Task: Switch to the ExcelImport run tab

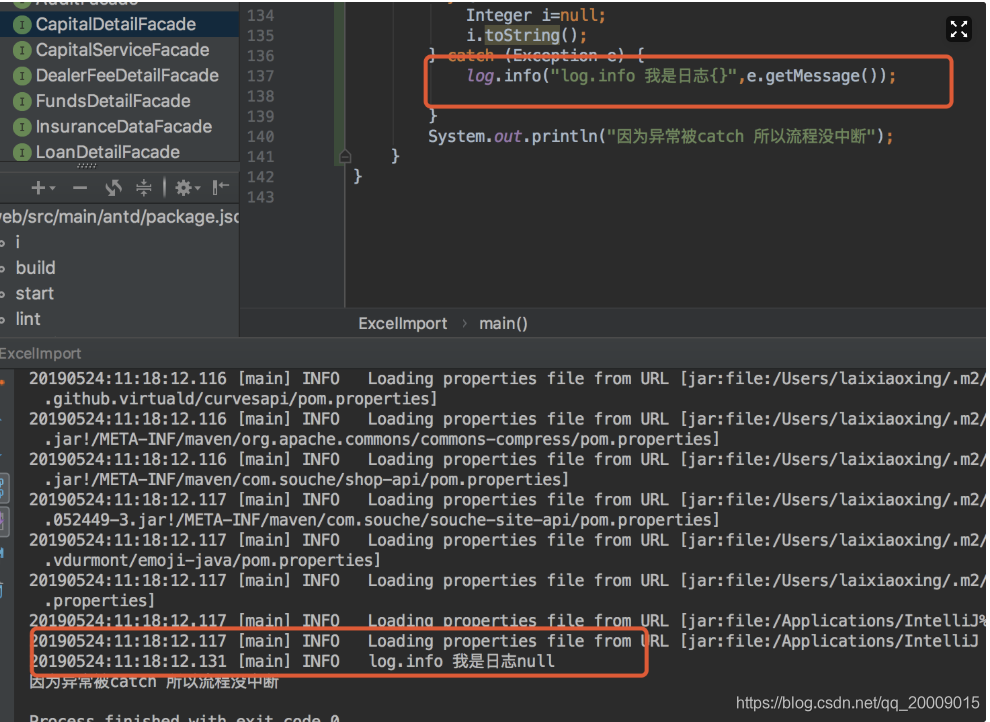Action: click(x=40, y=353)
